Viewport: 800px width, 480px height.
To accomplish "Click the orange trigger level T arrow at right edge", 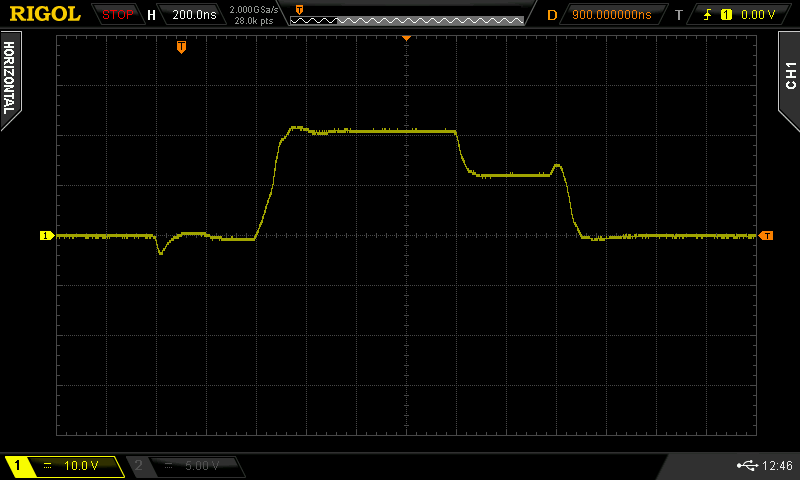I will (766, 236).
